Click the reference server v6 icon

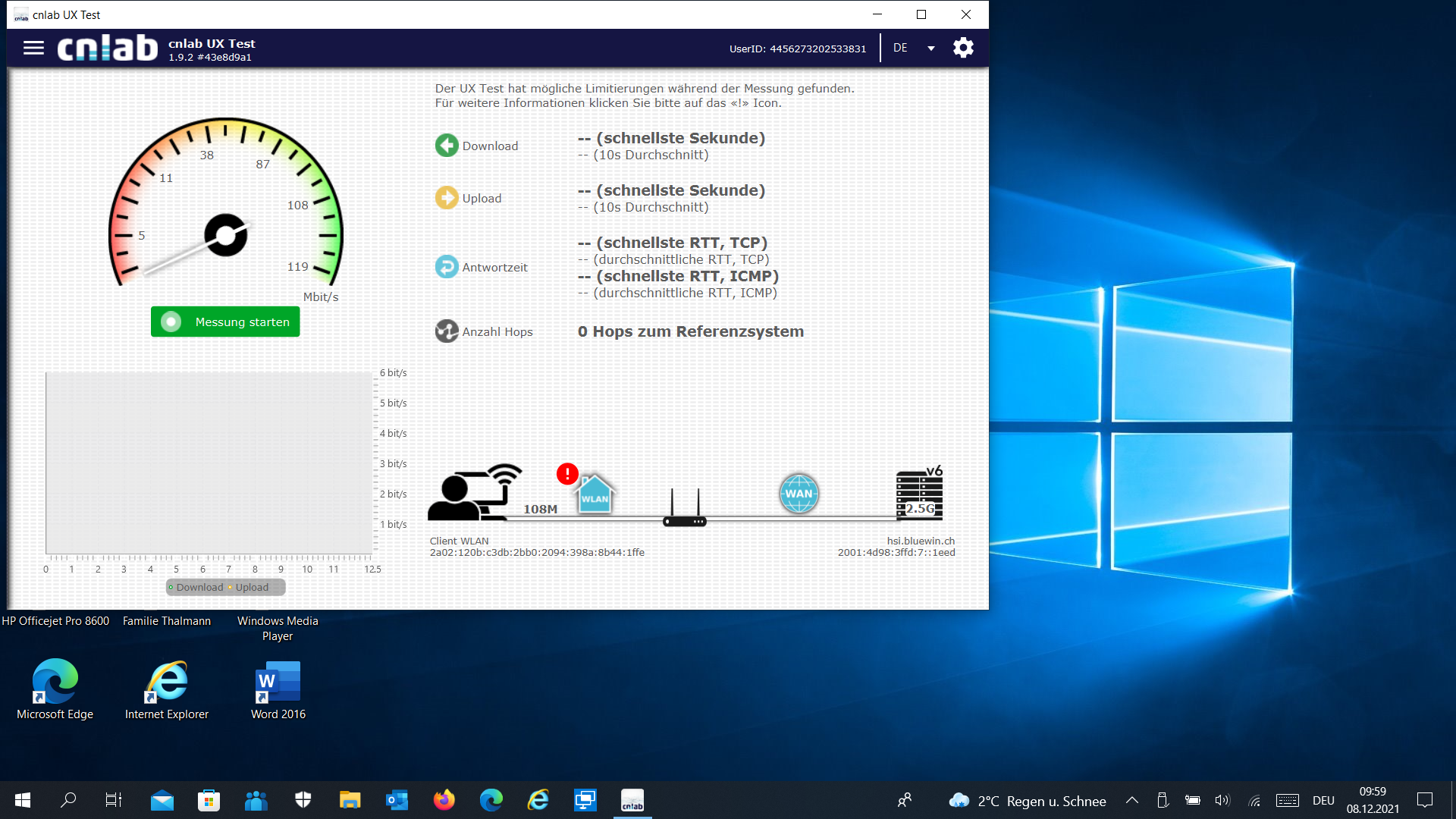click(919, 494)
